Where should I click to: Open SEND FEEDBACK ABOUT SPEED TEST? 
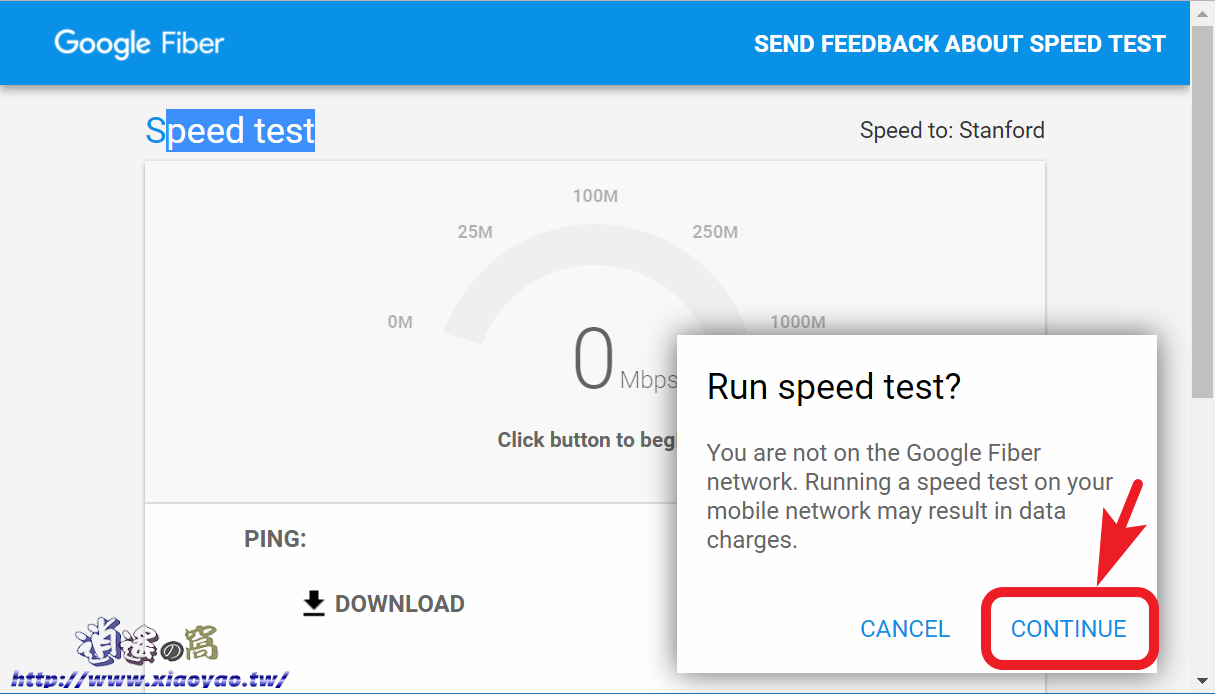click(x=960, y=43)
